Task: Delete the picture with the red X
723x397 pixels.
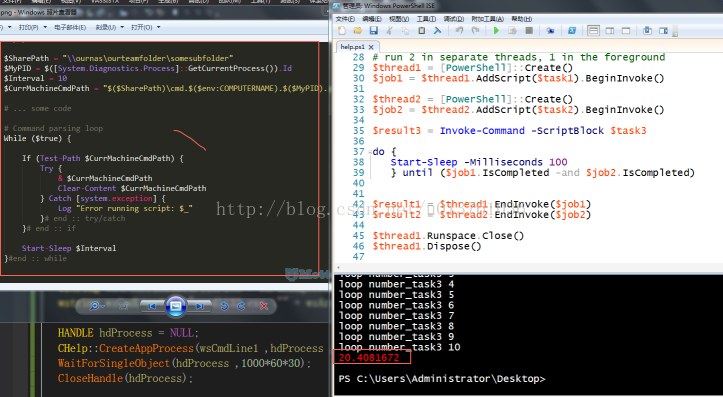Action: pos(264,306)
